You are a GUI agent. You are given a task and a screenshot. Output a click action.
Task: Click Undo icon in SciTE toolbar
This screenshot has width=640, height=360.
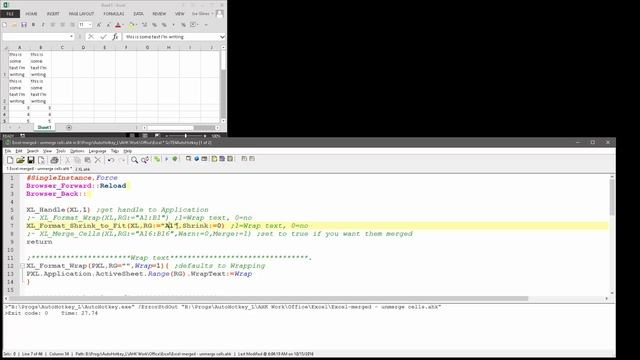point(111,160)
